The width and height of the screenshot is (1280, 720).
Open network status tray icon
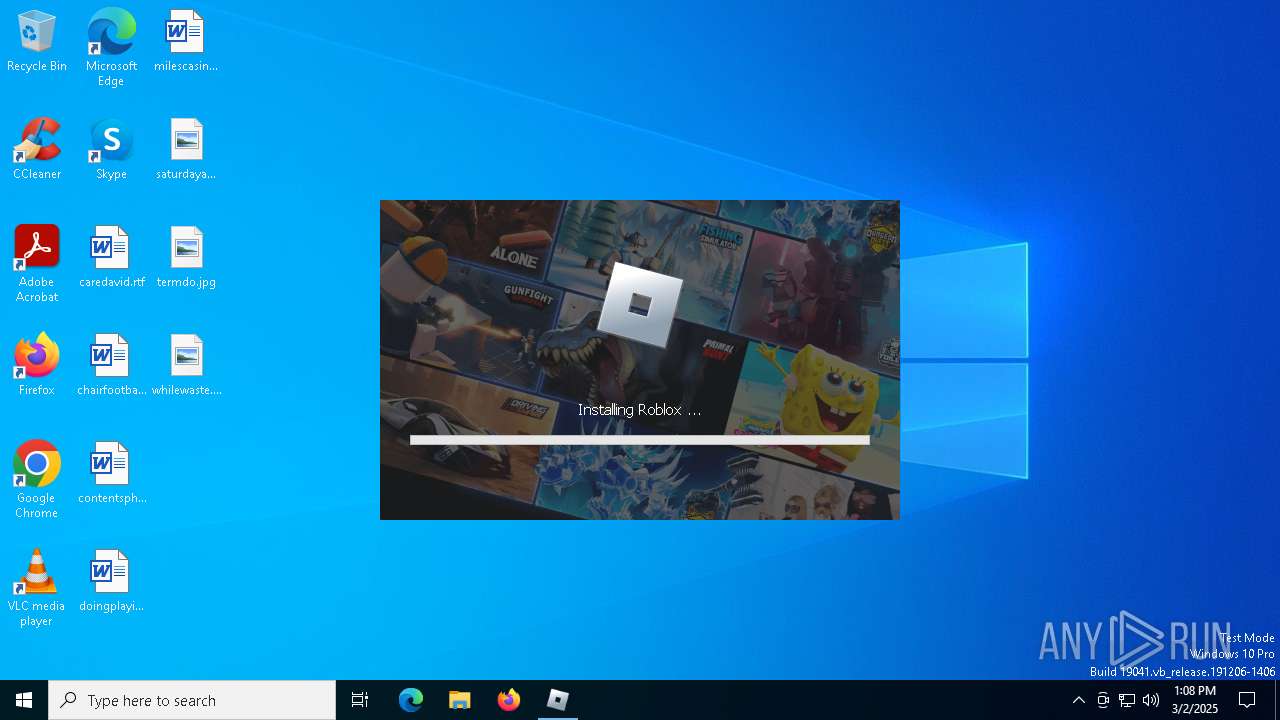1127,700
